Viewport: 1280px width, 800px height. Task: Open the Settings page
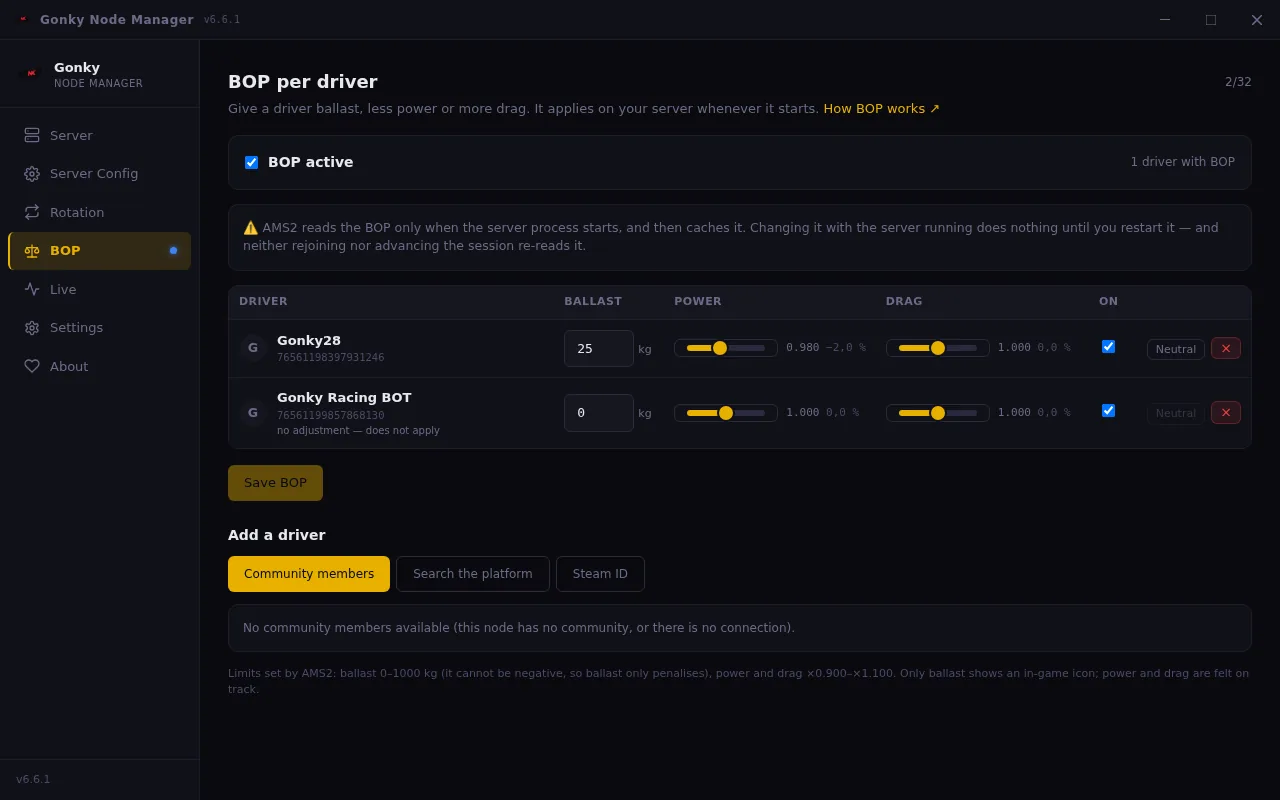click(x=99, y=328)
